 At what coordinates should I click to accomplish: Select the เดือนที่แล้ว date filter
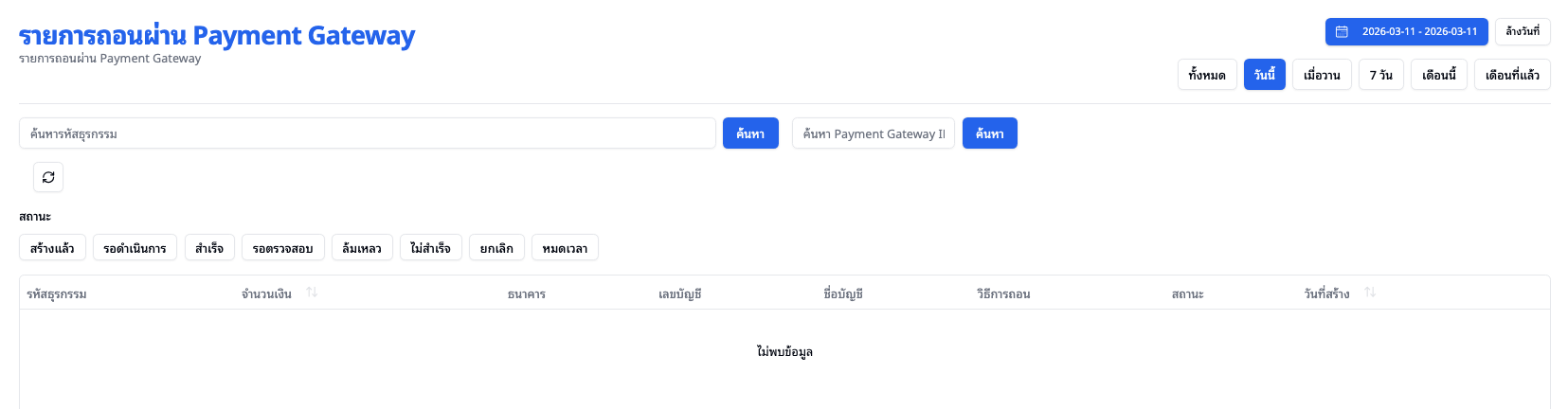tap(1512, 75)
